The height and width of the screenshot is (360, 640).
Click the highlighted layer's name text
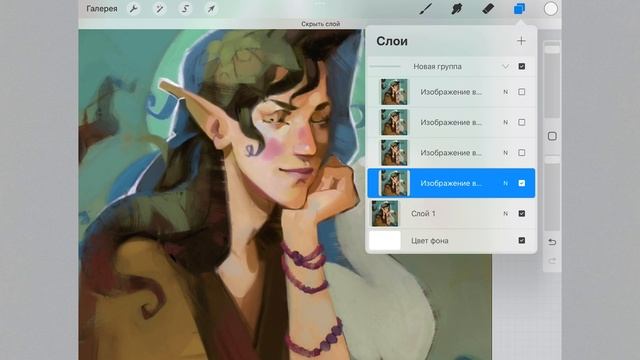(x=451, y=183)
